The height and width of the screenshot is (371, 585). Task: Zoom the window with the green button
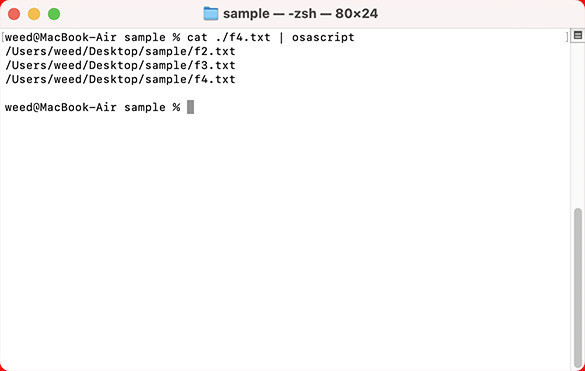point(54,14)
